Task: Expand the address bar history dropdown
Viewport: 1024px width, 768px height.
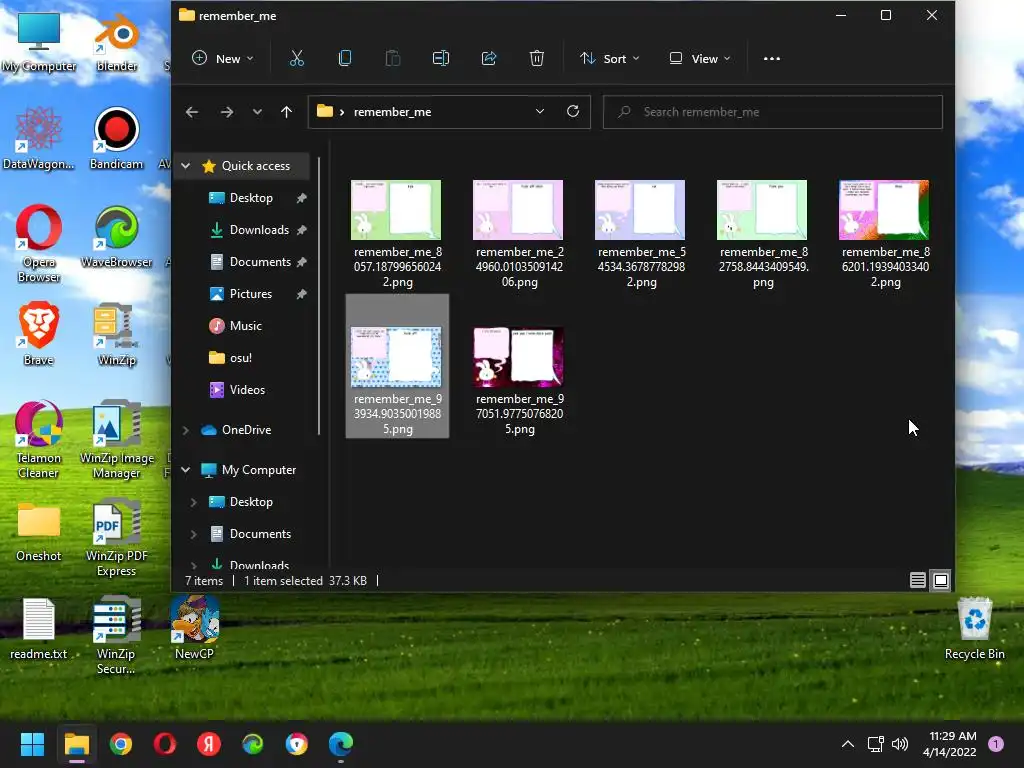Action: coord(539,112)
